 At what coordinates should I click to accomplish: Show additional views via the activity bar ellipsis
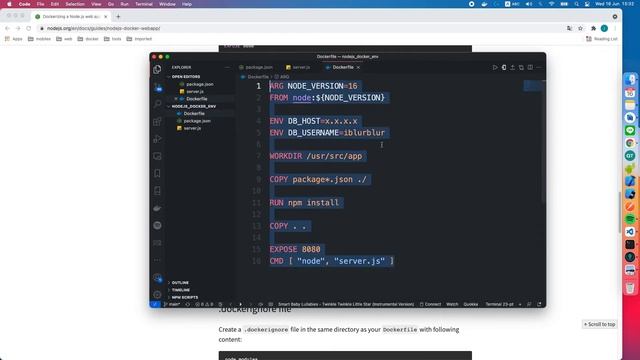[157, 260]
